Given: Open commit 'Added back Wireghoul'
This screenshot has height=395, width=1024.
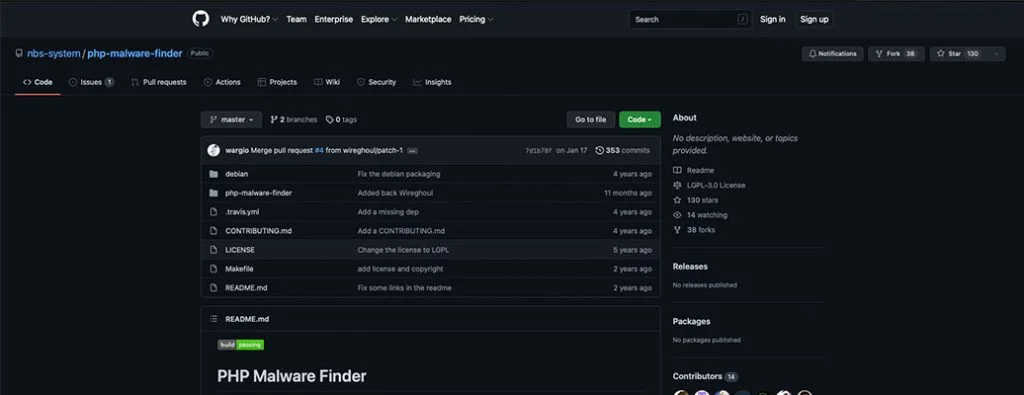Looking at the screenshot, I should (395, 193).
